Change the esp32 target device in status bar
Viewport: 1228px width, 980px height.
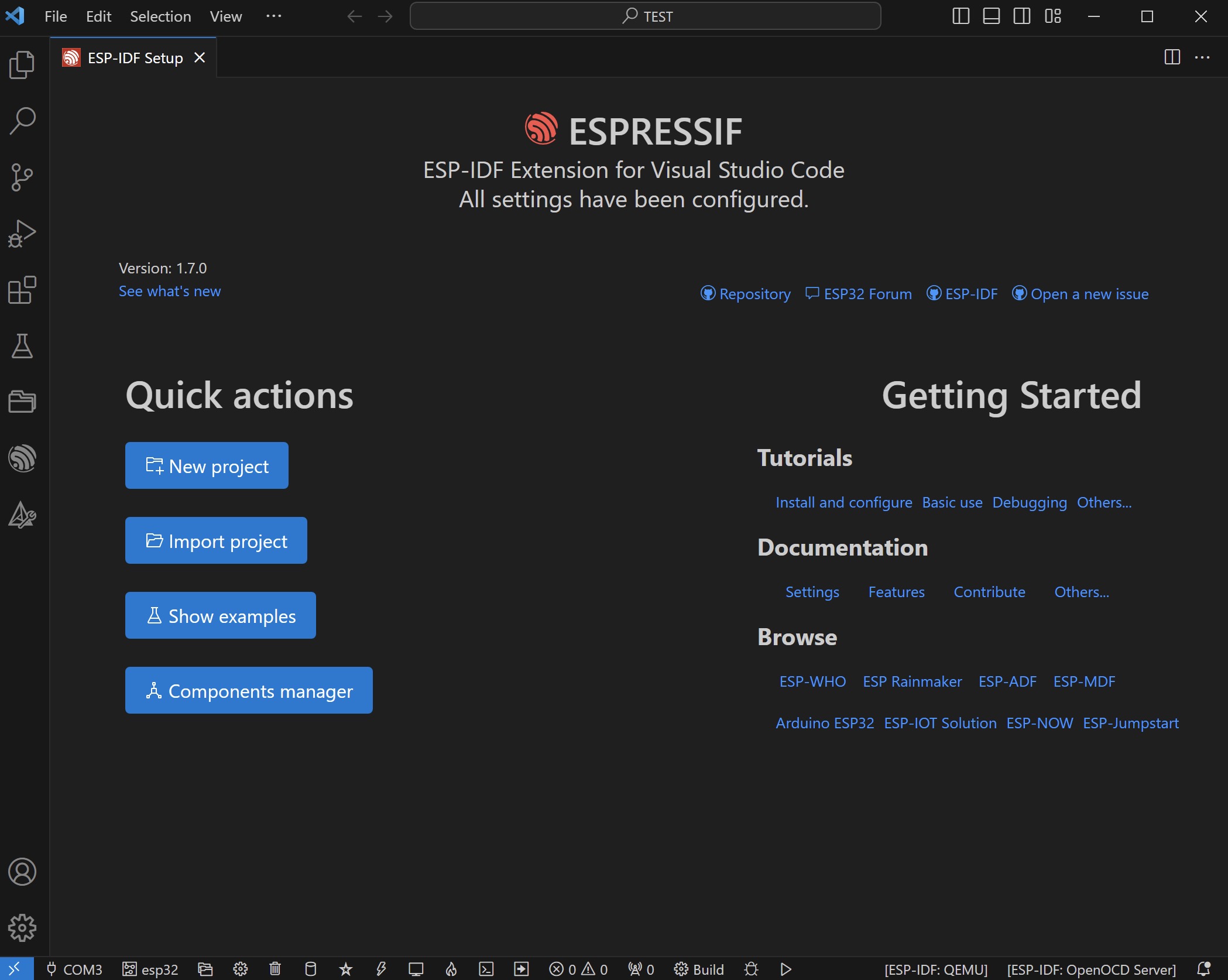[150, 969]
